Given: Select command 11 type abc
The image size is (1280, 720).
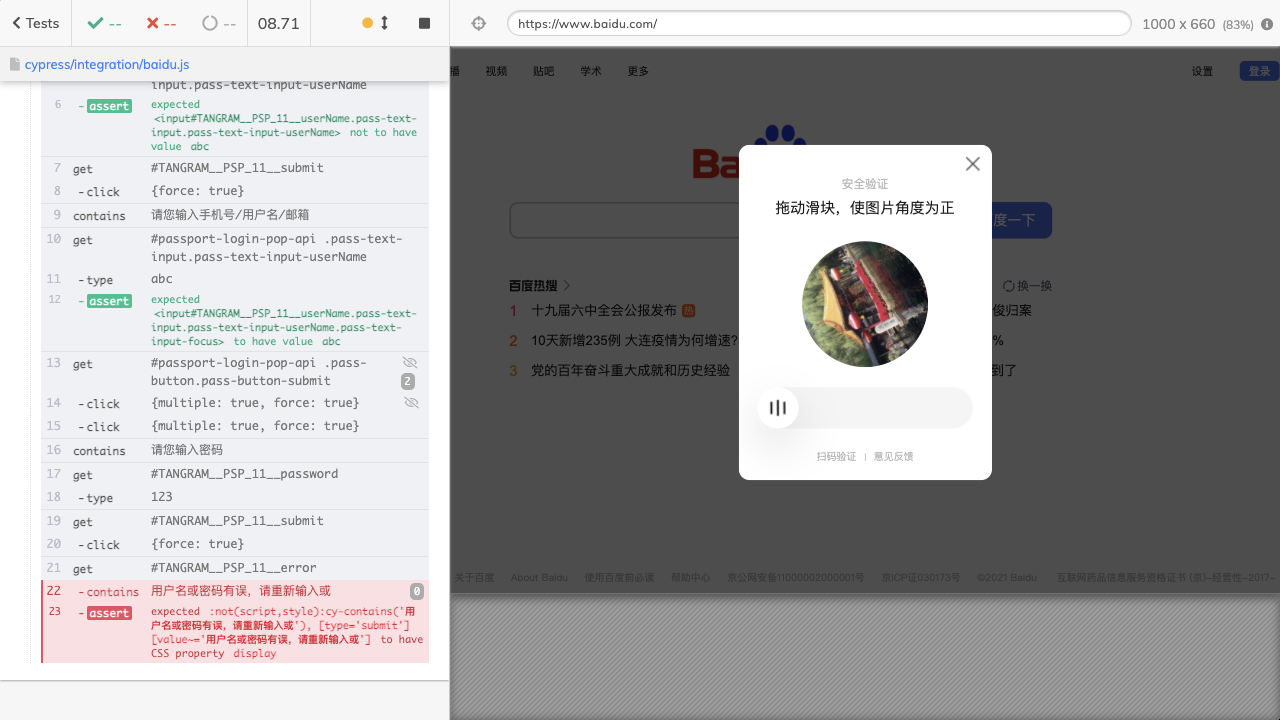Looking at the screenshot, I should tap(235, 279).
